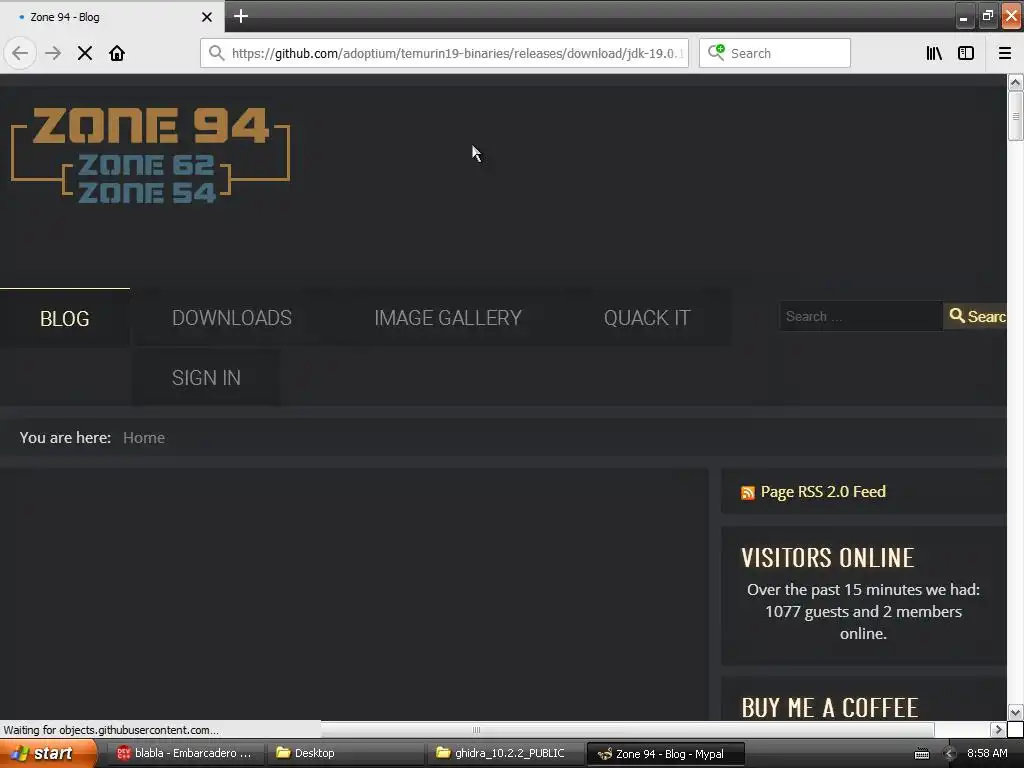The width and height of the screenshot is (1024, 768).
Task: Open the Windows start menu
Action: point(48,753)
